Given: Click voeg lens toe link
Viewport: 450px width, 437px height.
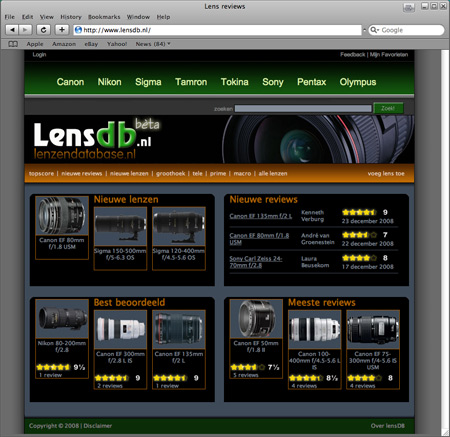Looking at the screenshot, I should [386, 174].
